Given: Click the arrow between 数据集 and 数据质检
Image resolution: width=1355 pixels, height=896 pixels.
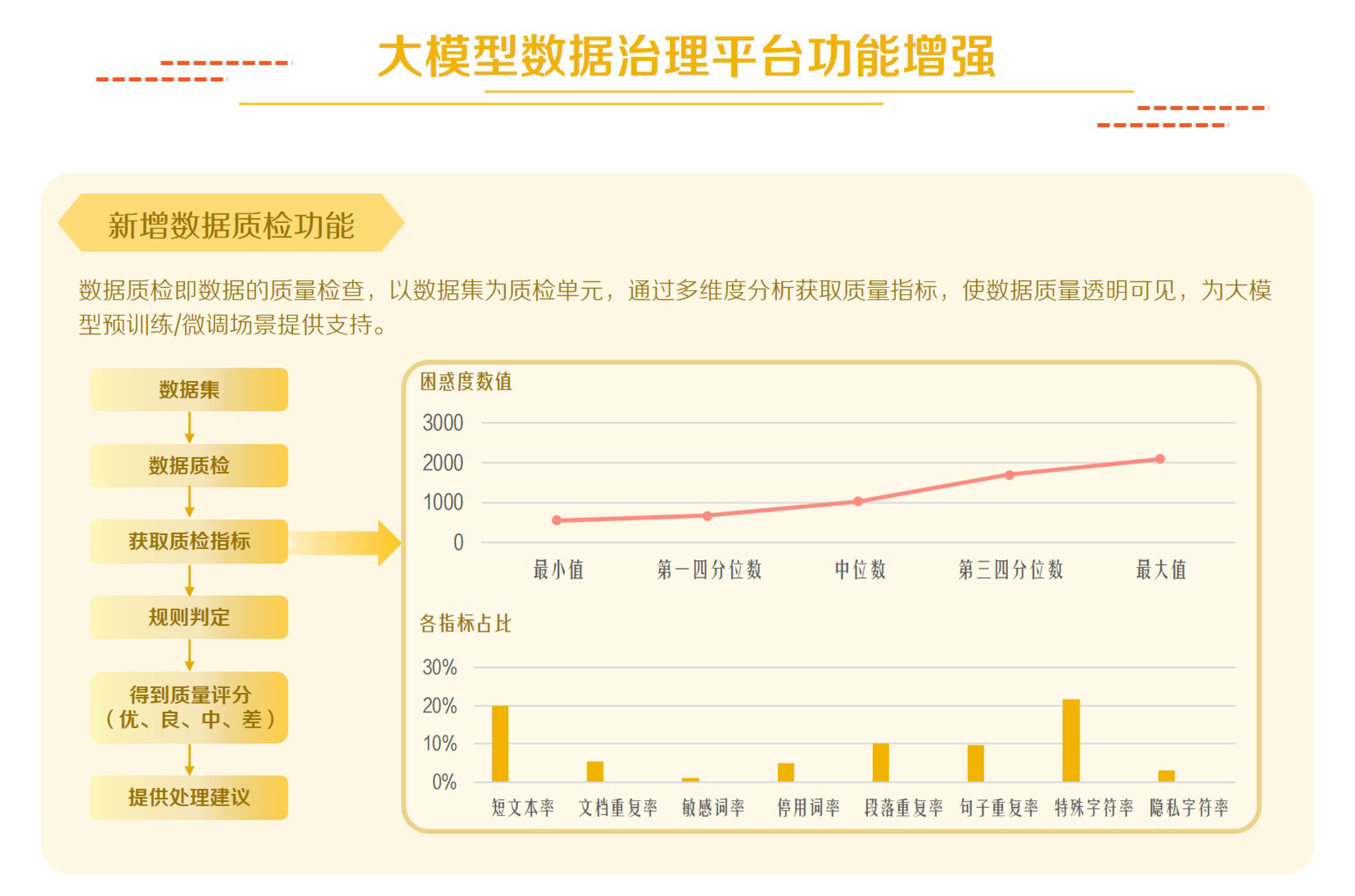Looking at the screenshot, I should pos(189,428).
